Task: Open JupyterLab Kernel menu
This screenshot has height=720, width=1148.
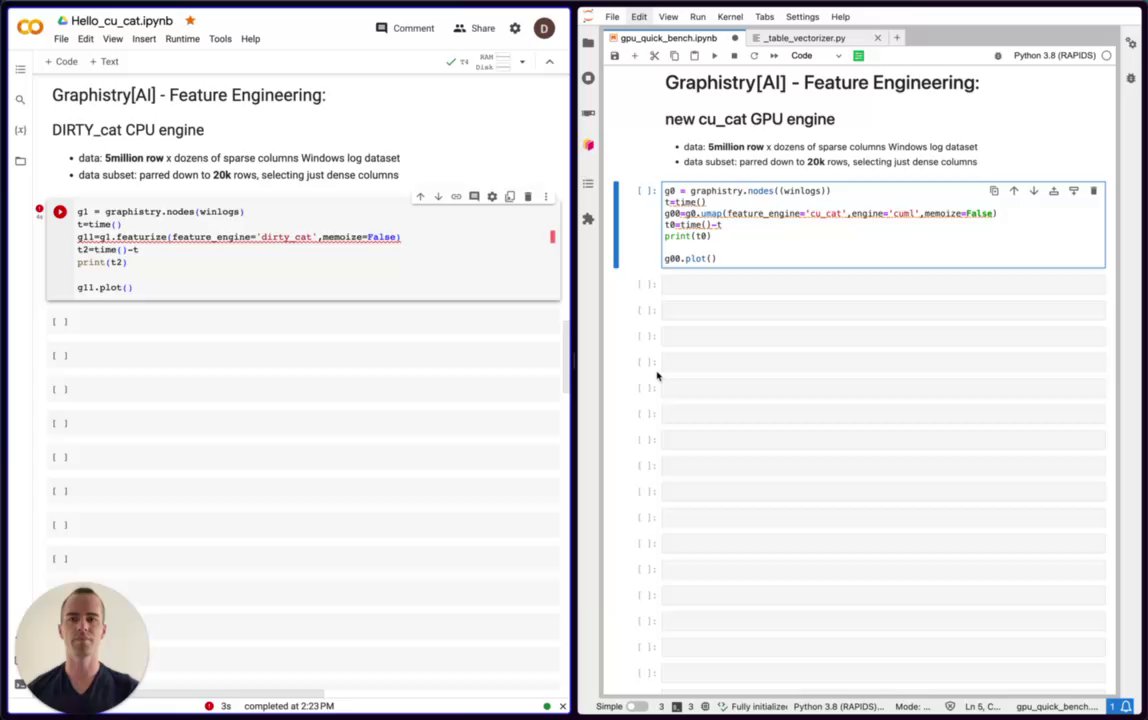Action: pos(730,17)
